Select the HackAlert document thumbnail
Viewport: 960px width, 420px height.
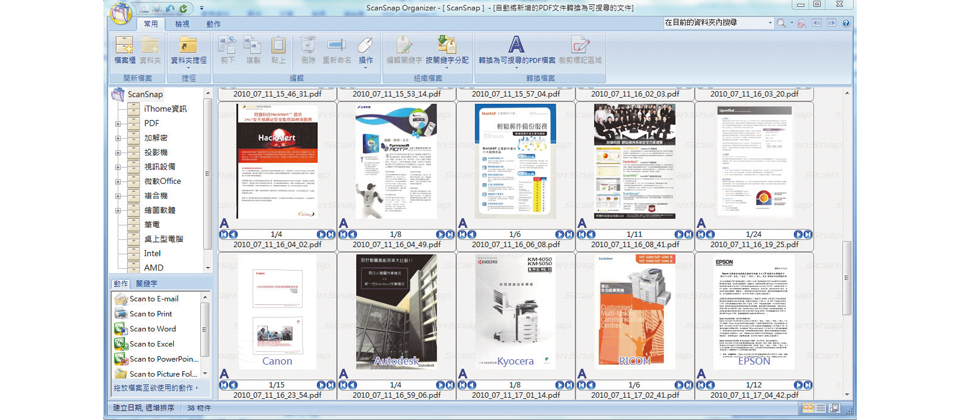277,161
